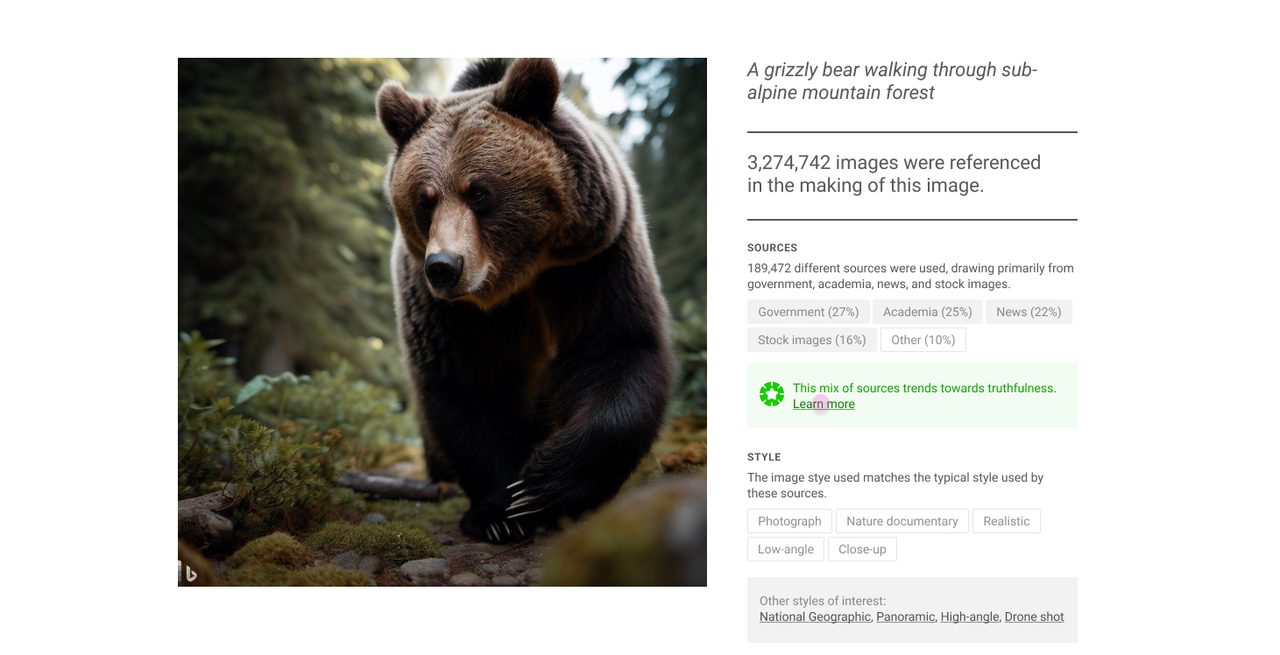
Task: Follow the Panoramic style link
Action: click(x=906, y=617)
